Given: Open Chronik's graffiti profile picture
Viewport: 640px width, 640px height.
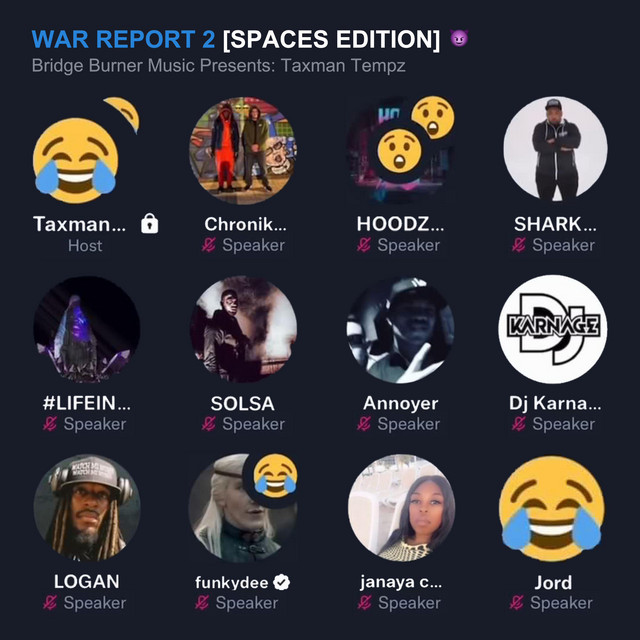Looking at the screenshot, I should pyautogui.click(x=243, y=150).
